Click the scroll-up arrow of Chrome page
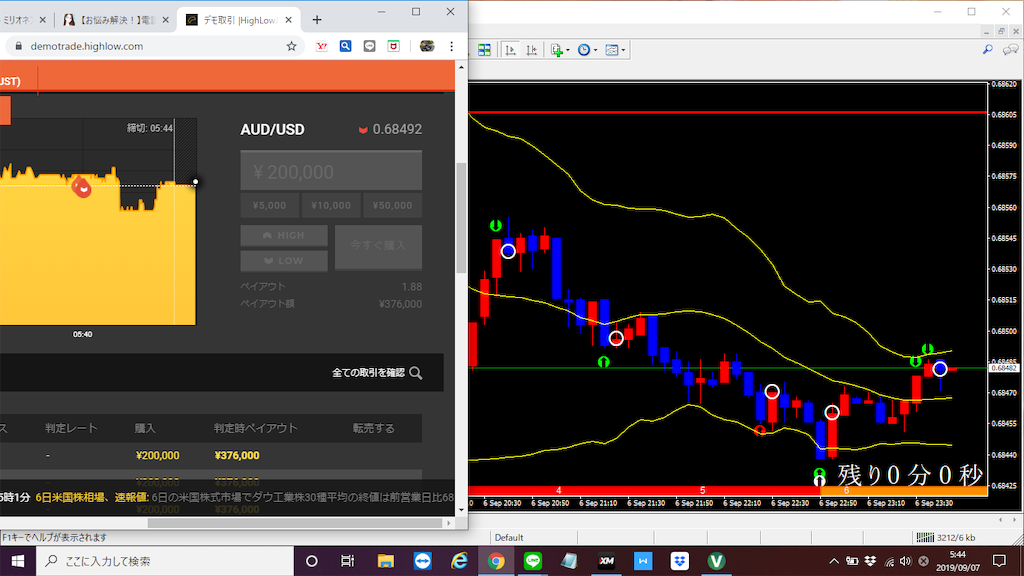 coord(461,67)
